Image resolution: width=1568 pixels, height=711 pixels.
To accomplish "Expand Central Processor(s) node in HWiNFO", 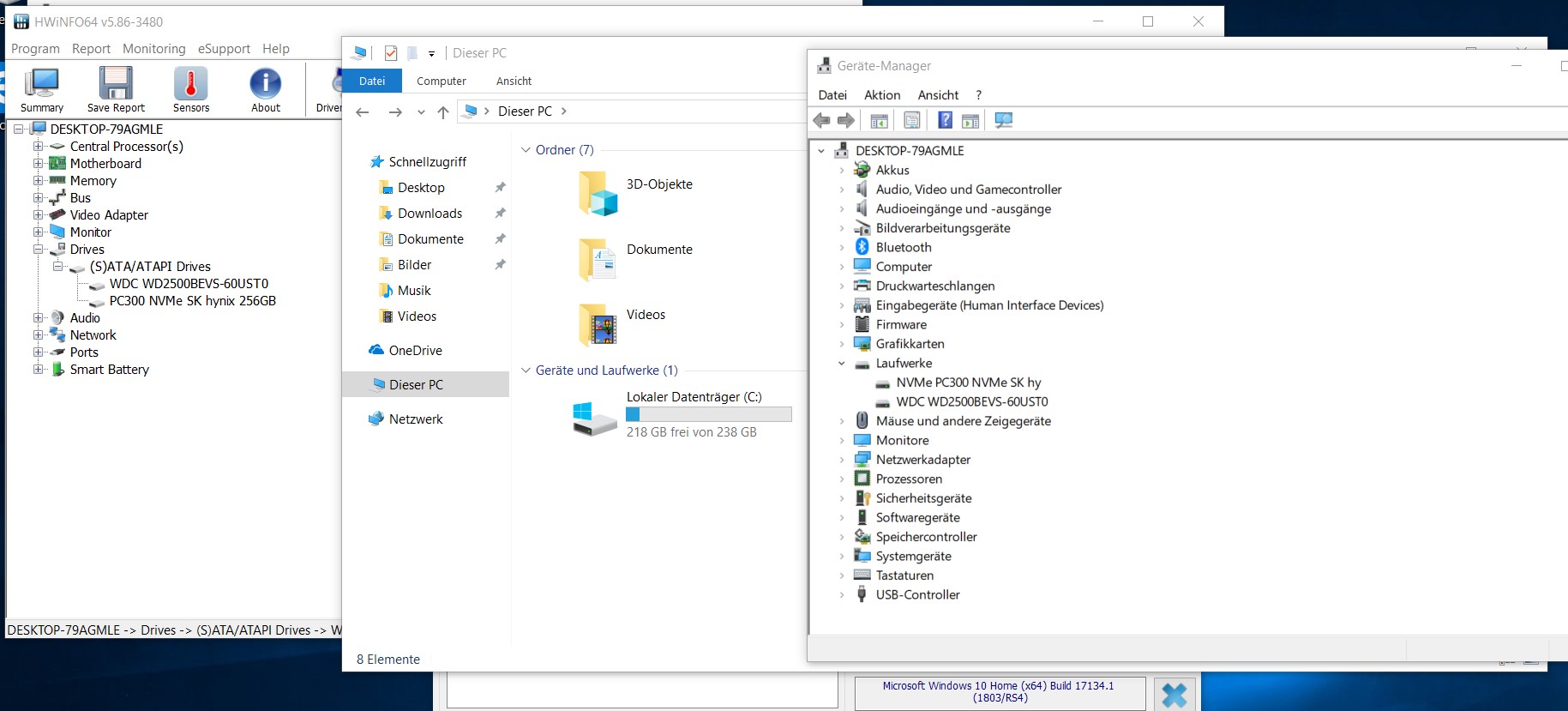I will click(x=39, y=146).
